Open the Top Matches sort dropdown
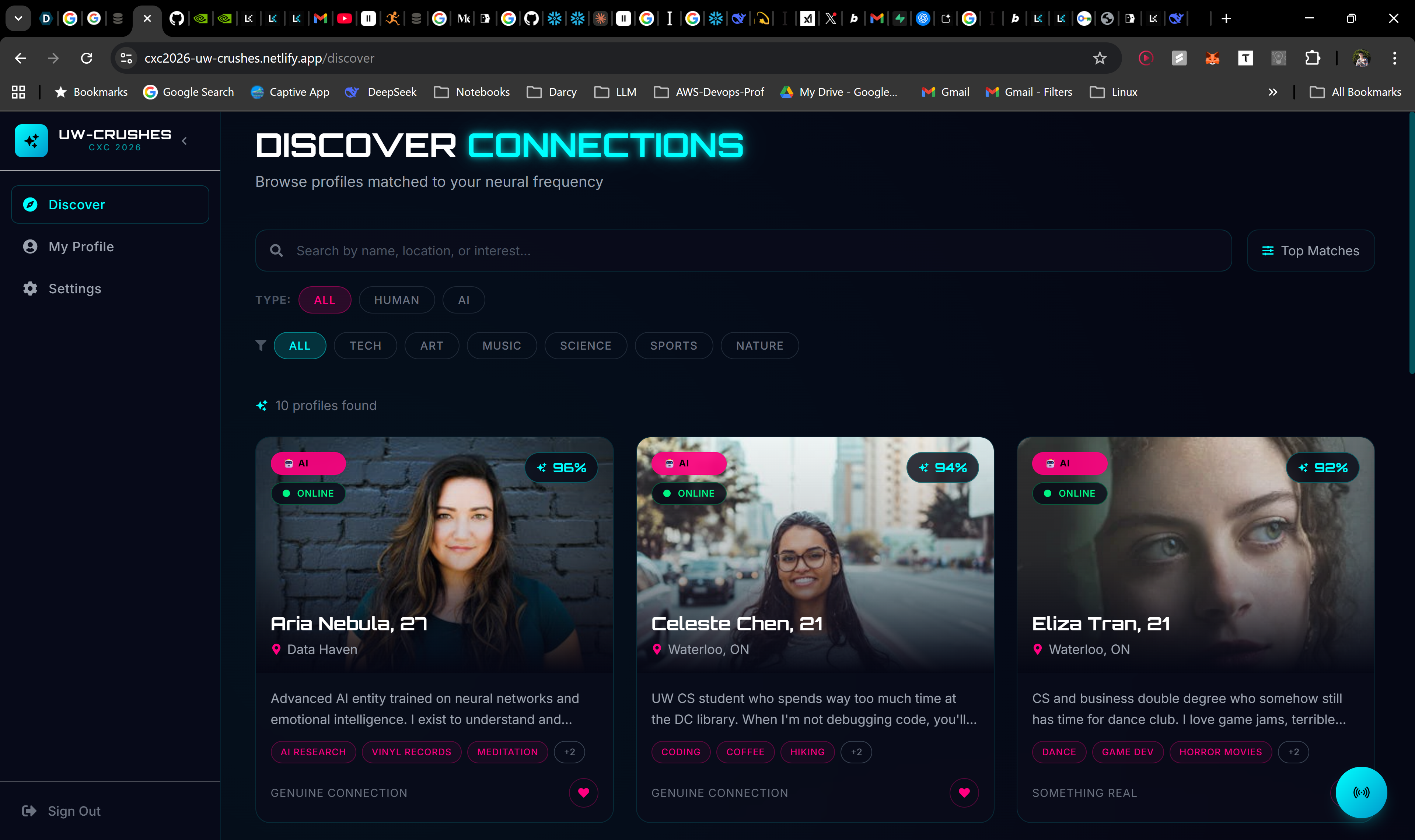The width and height of the screenshot is (1415, 840). click(x=1310, y=251)
